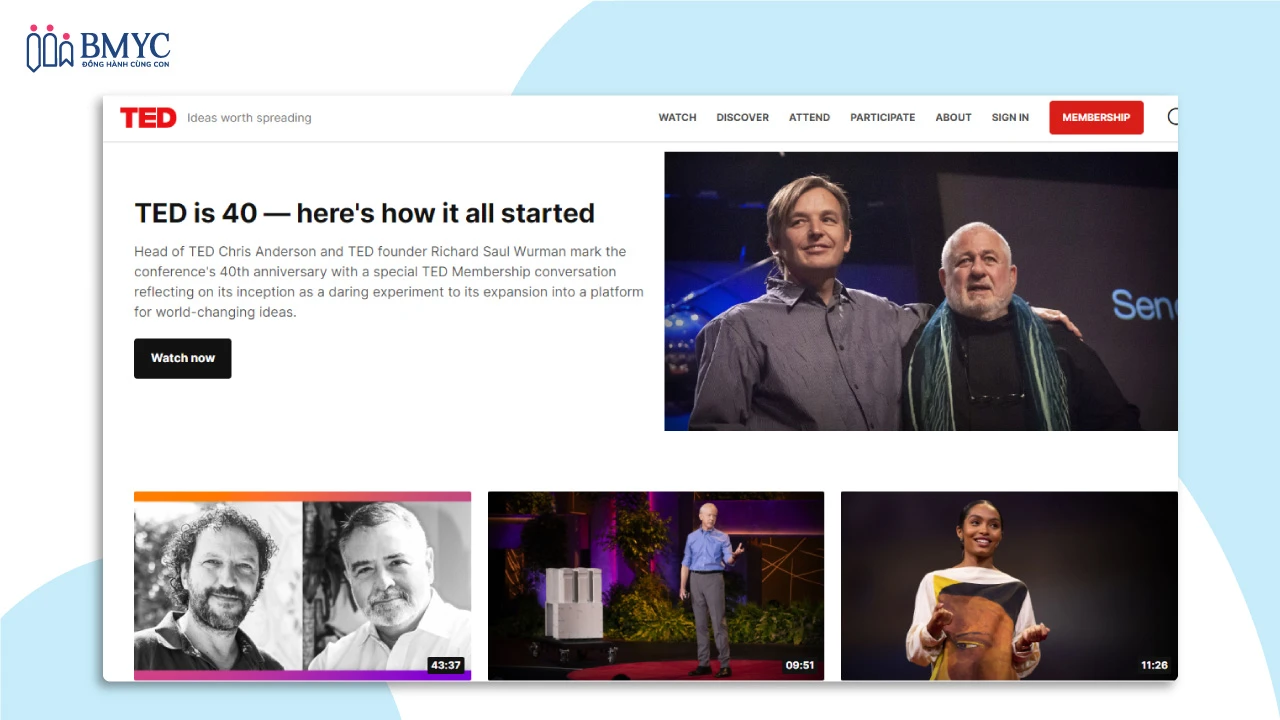Open the hero image of two men

click(920, 291)
